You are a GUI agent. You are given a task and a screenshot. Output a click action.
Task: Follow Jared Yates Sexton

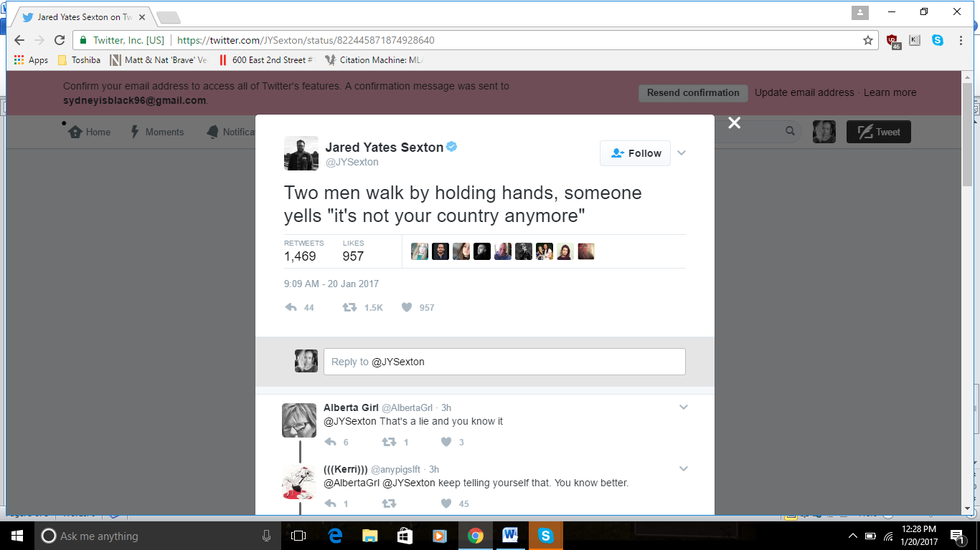pyautogui.click(x=635, y=153)
